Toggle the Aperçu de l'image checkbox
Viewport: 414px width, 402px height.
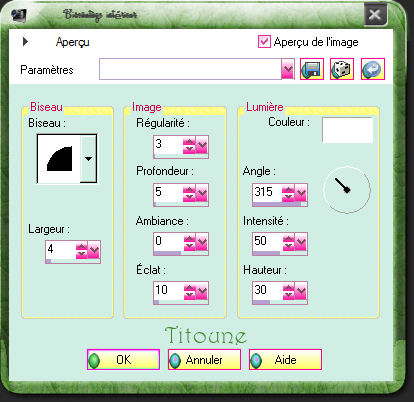click(264, 42)
